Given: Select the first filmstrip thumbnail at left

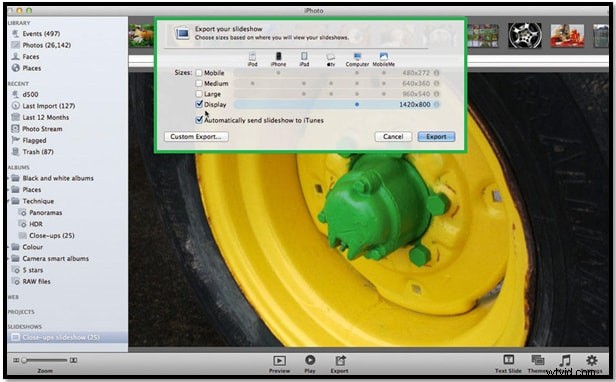Looking at the screenshot, I should (x=141, y=36).
